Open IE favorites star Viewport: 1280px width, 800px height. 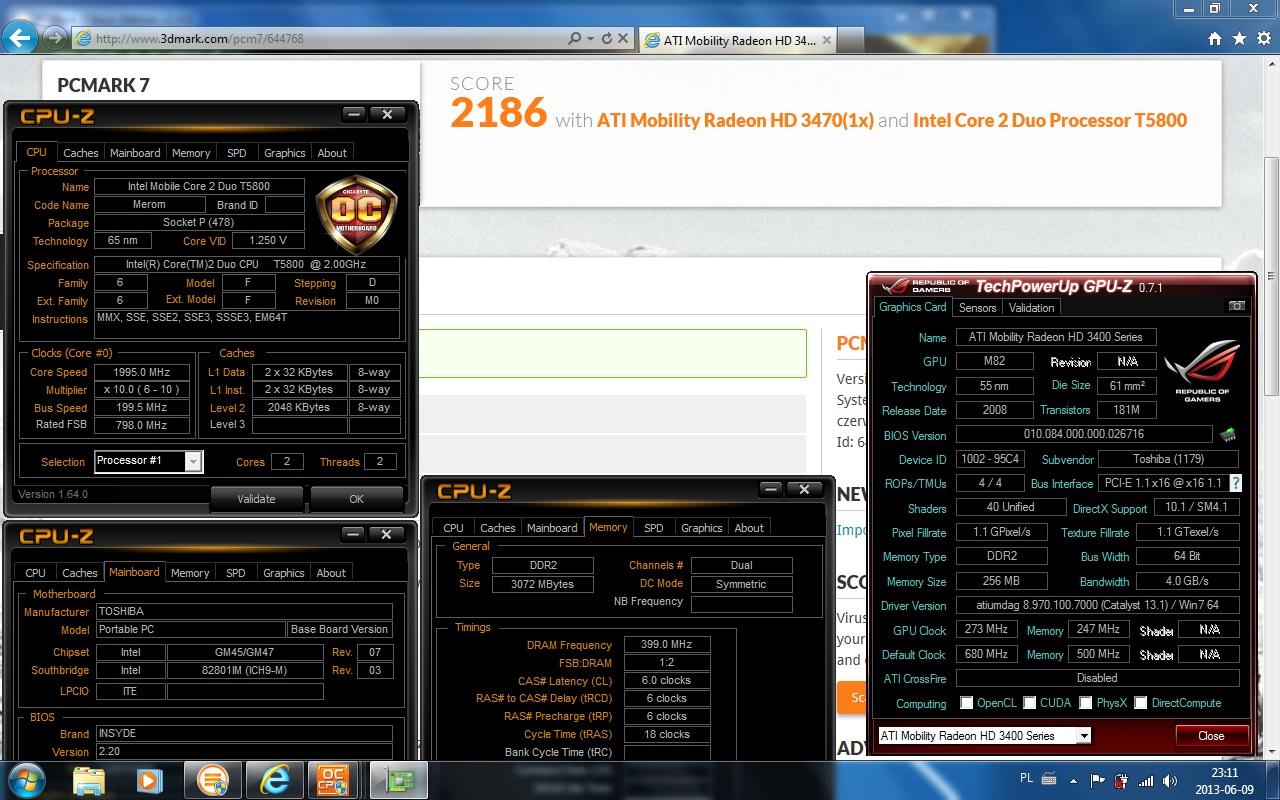pos(1239,39)
